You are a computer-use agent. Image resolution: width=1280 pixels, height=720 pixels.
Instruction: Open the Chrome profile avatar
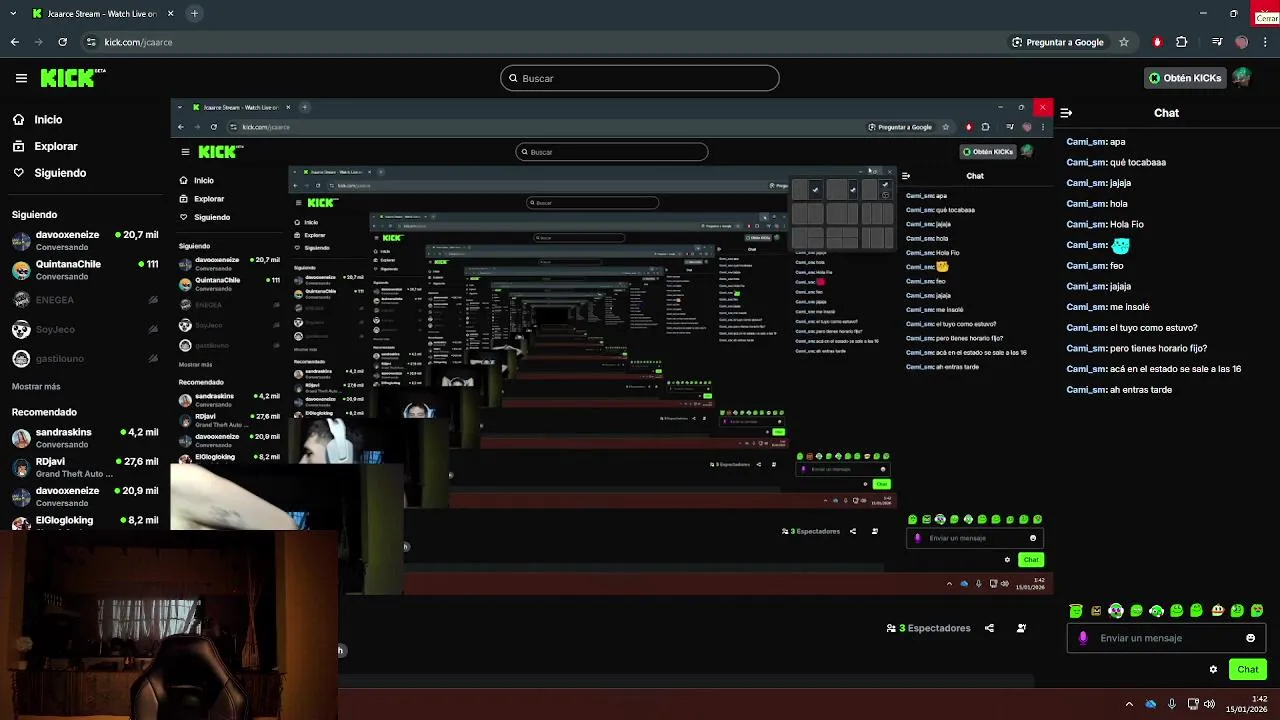[x=1242, y=42]
